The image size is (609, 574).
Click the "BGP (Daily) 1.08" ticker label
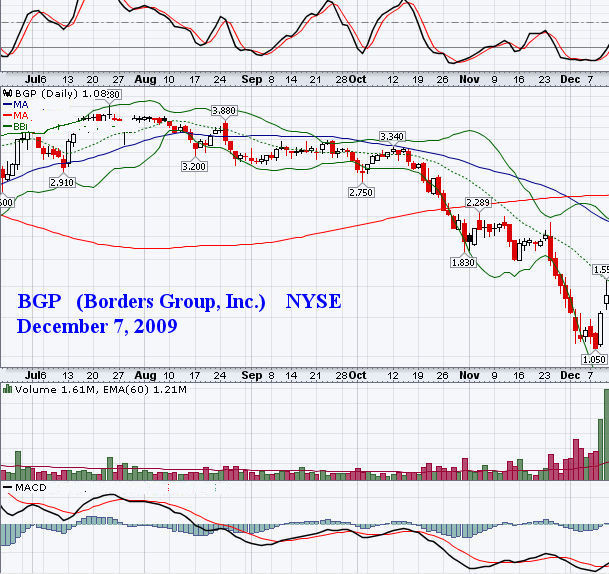pyautogui.click(x=61, y=94)
